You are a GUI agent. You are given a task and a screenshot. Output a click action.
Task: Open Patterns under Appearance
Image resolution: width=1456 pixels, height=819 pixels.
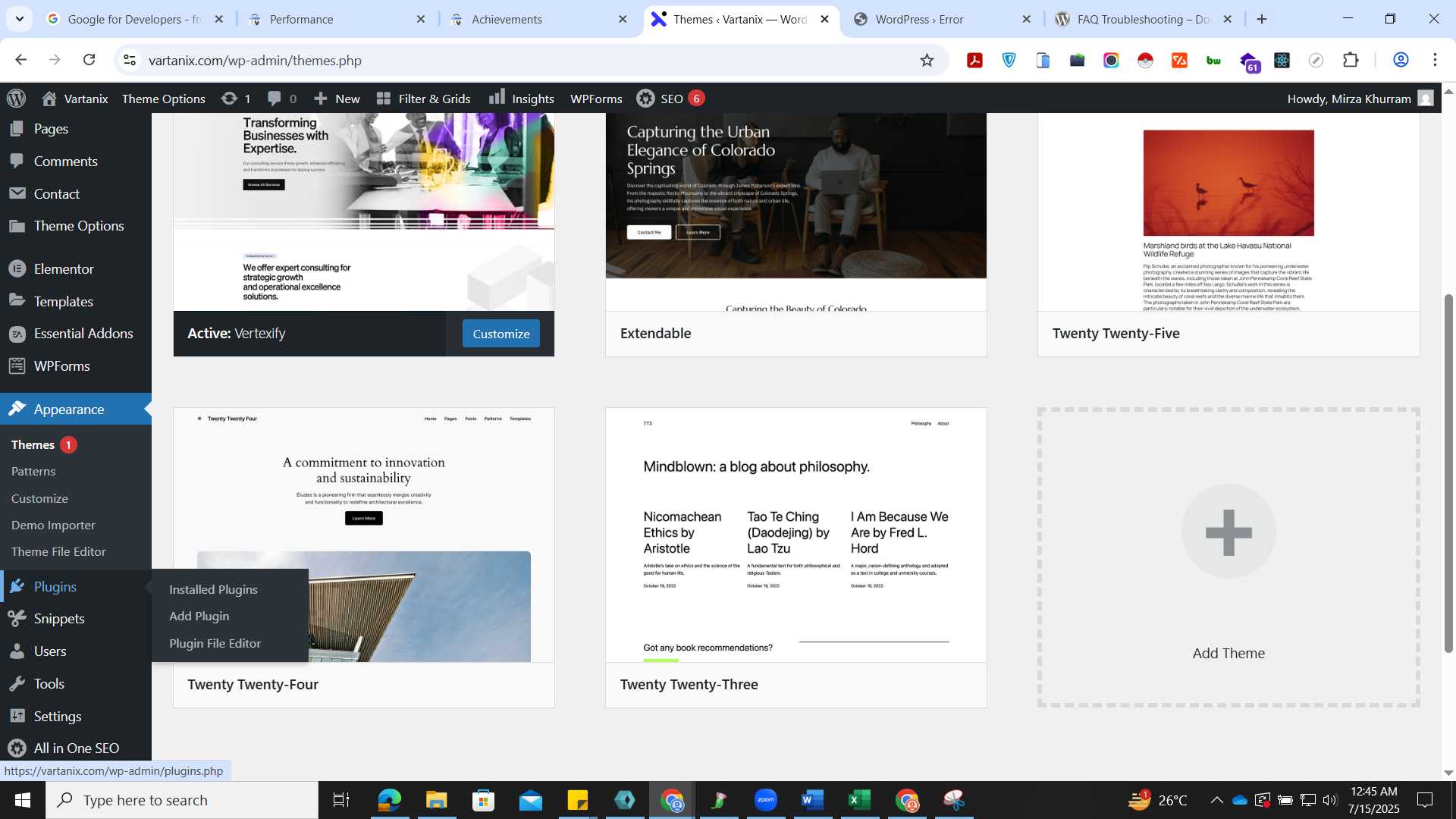pyautogui.click(x=33, y=471)
